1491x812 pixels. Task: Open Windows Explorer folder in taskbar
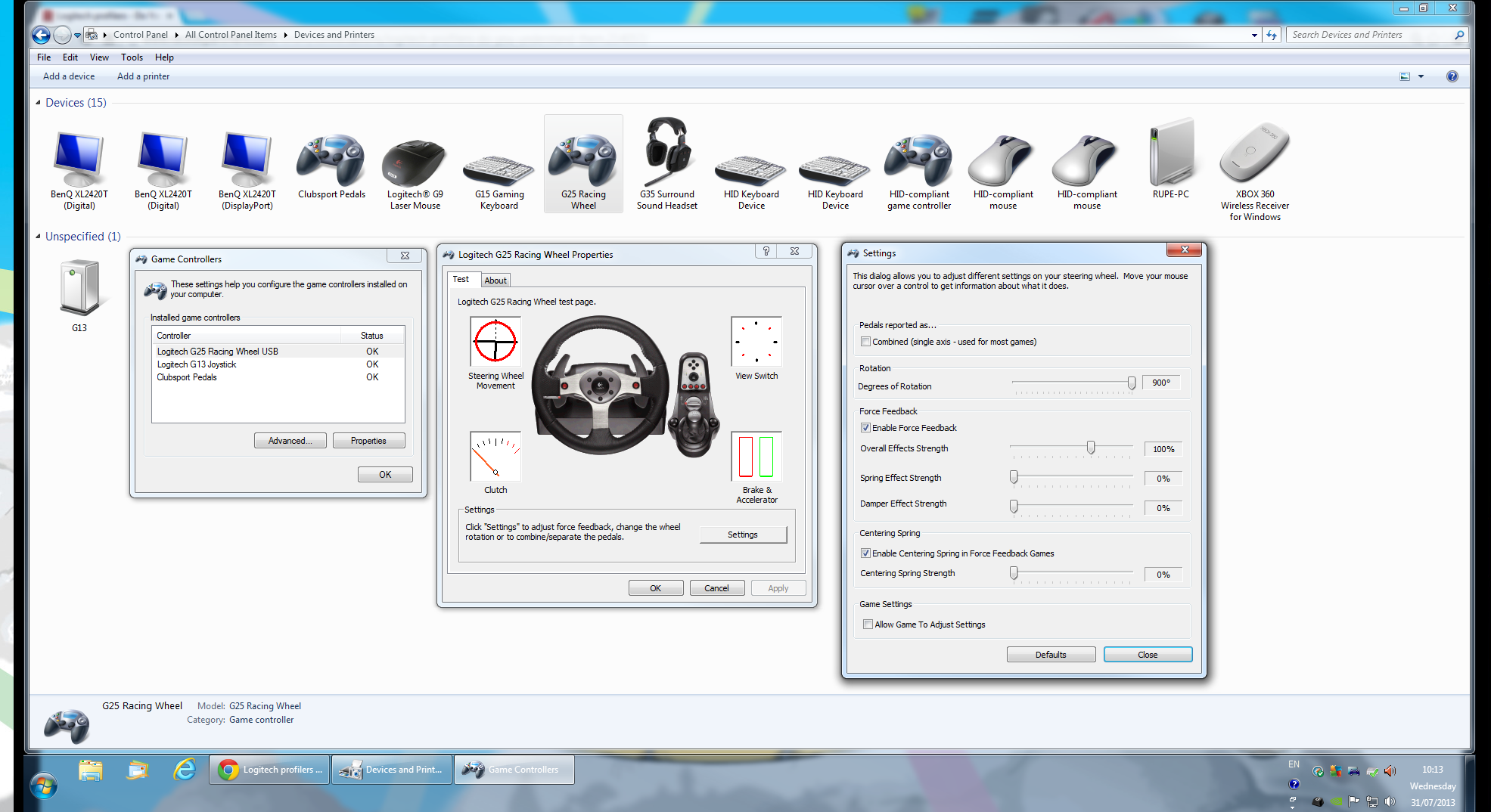pos(90,770)
